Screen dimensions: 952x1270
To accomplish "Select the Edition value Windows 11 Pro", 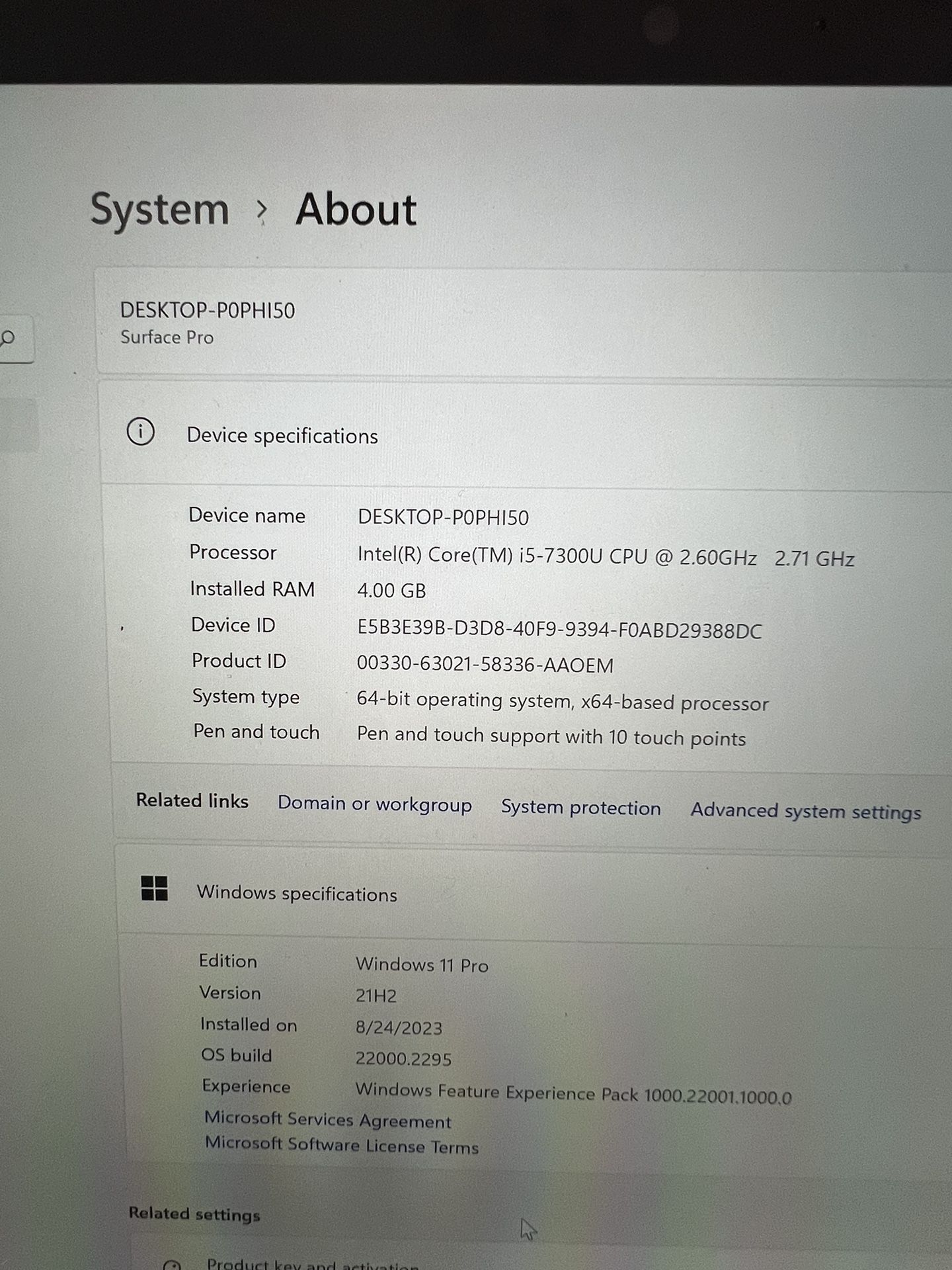I will pos(422,965).
